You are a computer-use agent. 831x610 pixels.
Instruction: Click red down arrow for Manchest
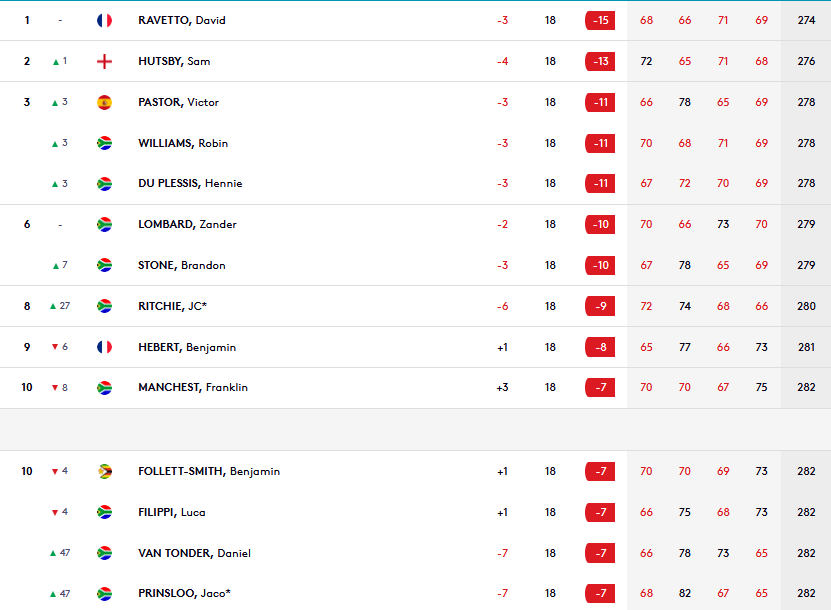tap(55, 388)
